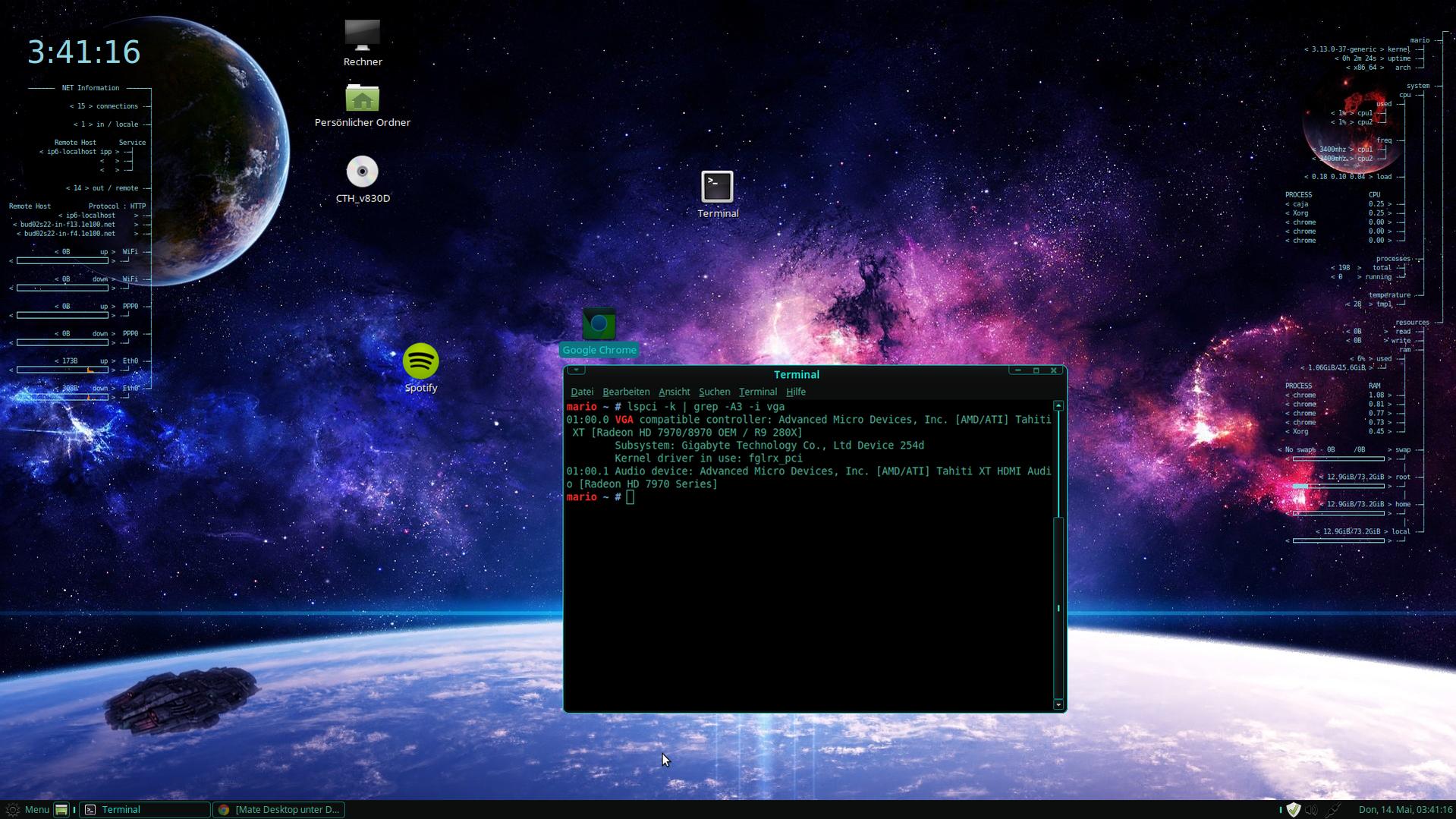
Task: Click the show desktop icon beside Menu
Action: click(61, 809)
